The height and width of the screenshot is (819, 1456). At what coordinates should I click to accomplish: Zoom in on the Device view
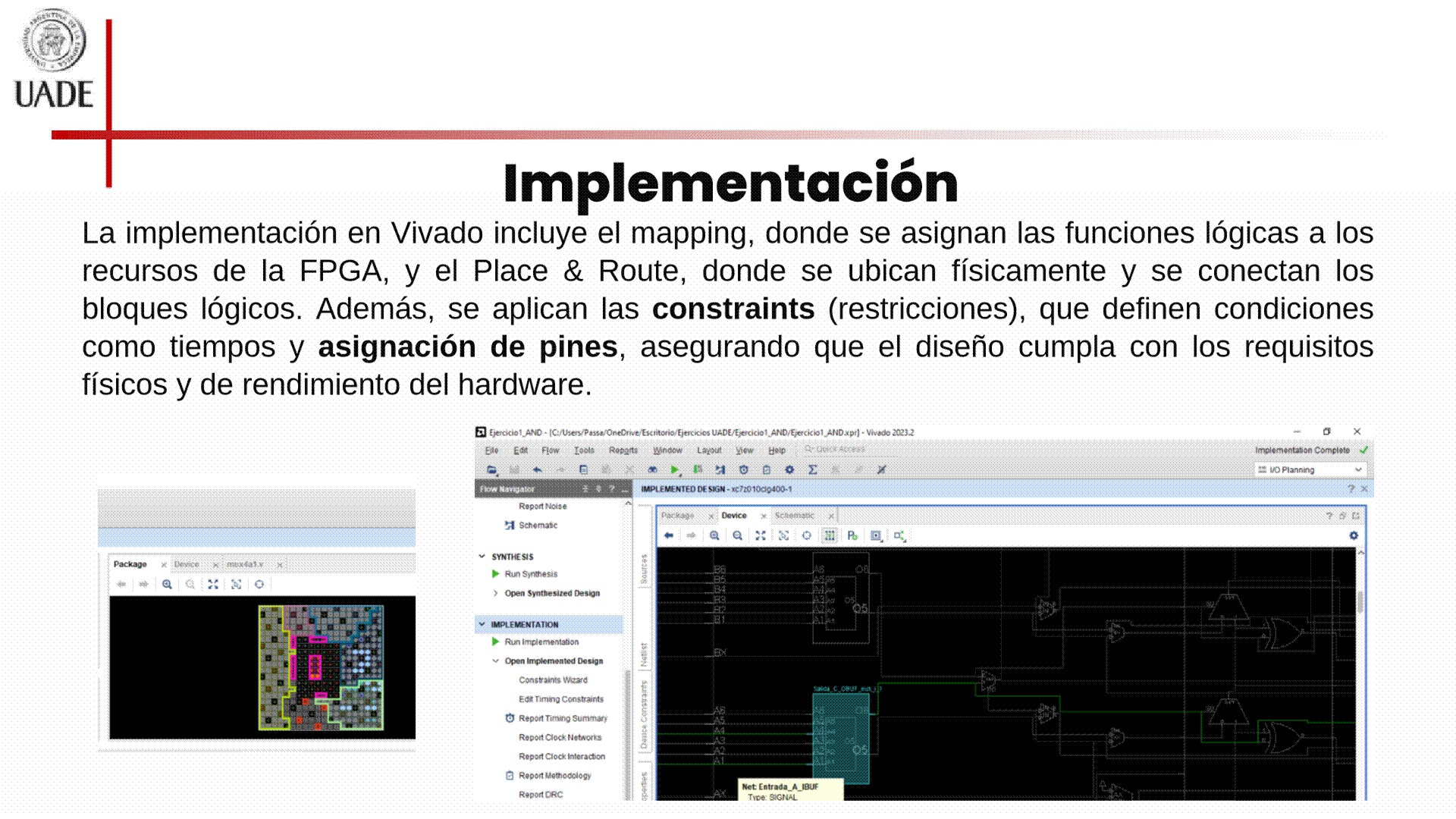[x=714, y=536]
